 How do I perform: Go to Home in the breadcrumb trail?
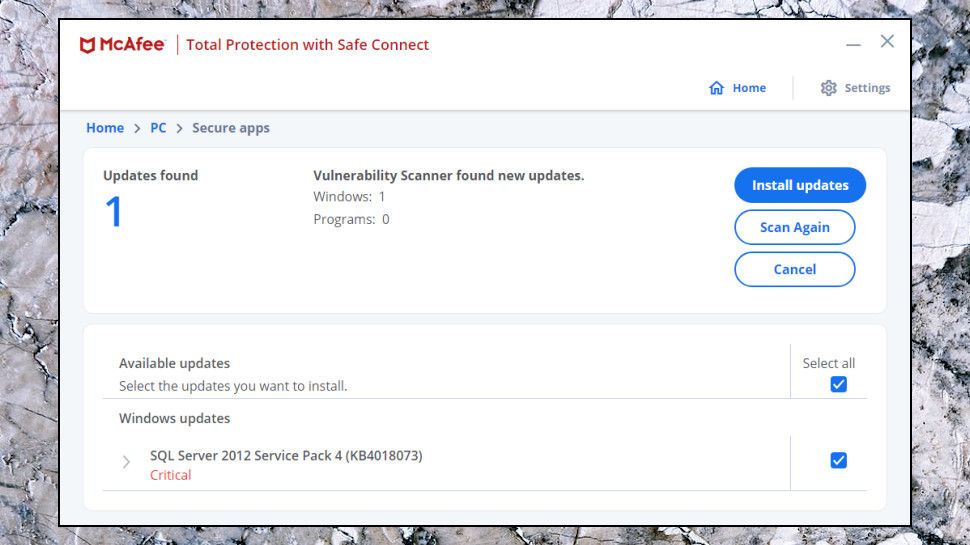point(105,128)
